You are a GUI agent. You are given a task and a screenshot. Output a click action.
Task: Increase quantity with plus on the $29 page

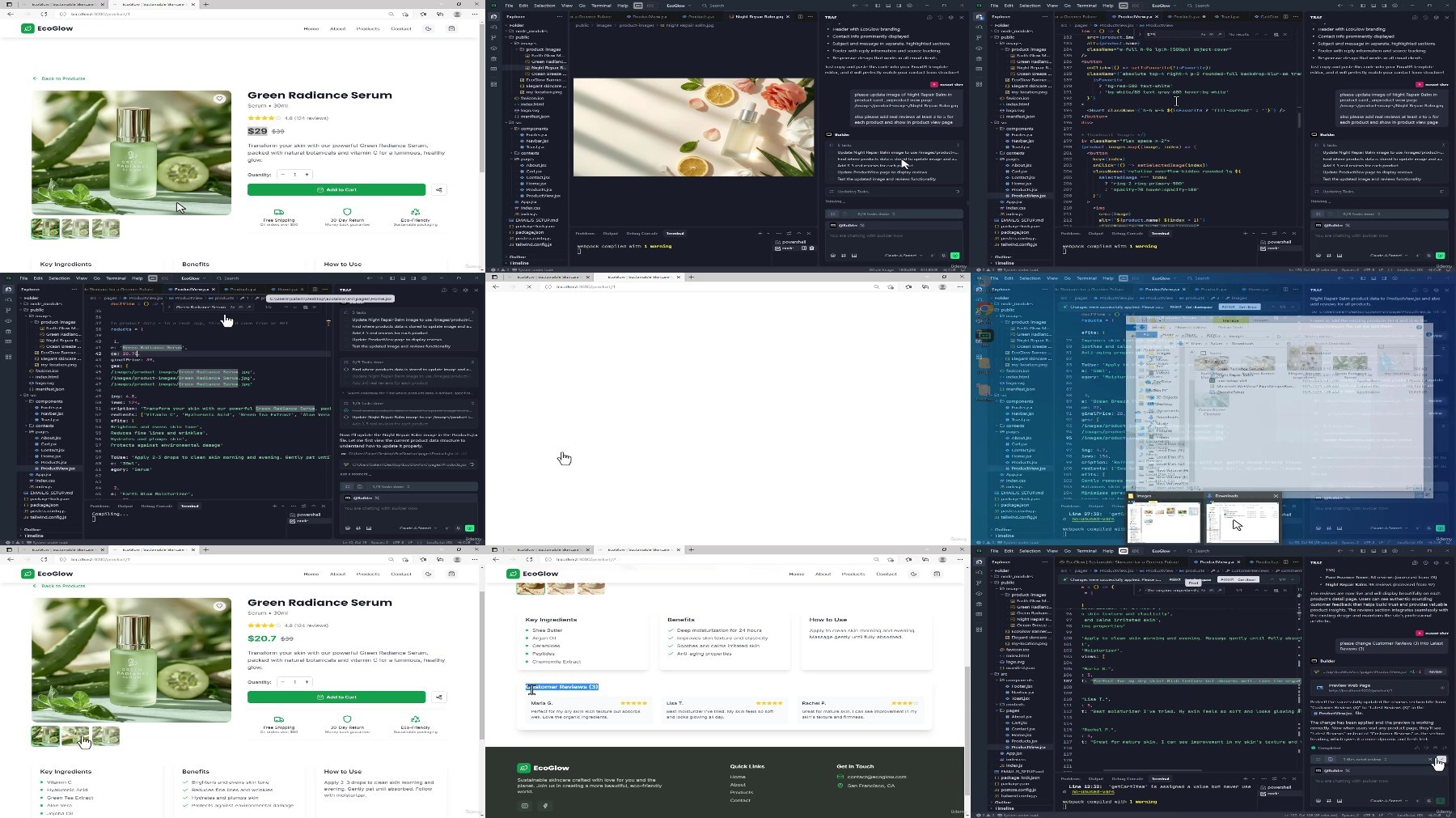click(x=307, y=175)
